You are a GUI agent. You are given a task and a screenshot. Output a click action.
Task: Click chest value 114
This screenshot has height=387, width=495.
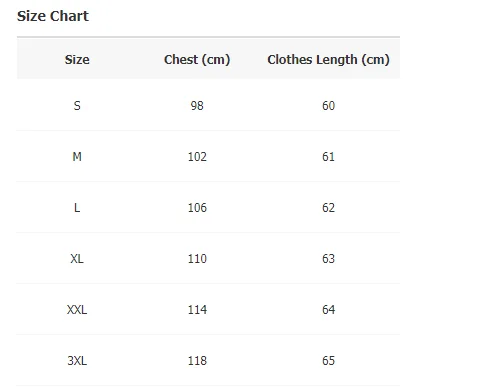click(197, 310)
